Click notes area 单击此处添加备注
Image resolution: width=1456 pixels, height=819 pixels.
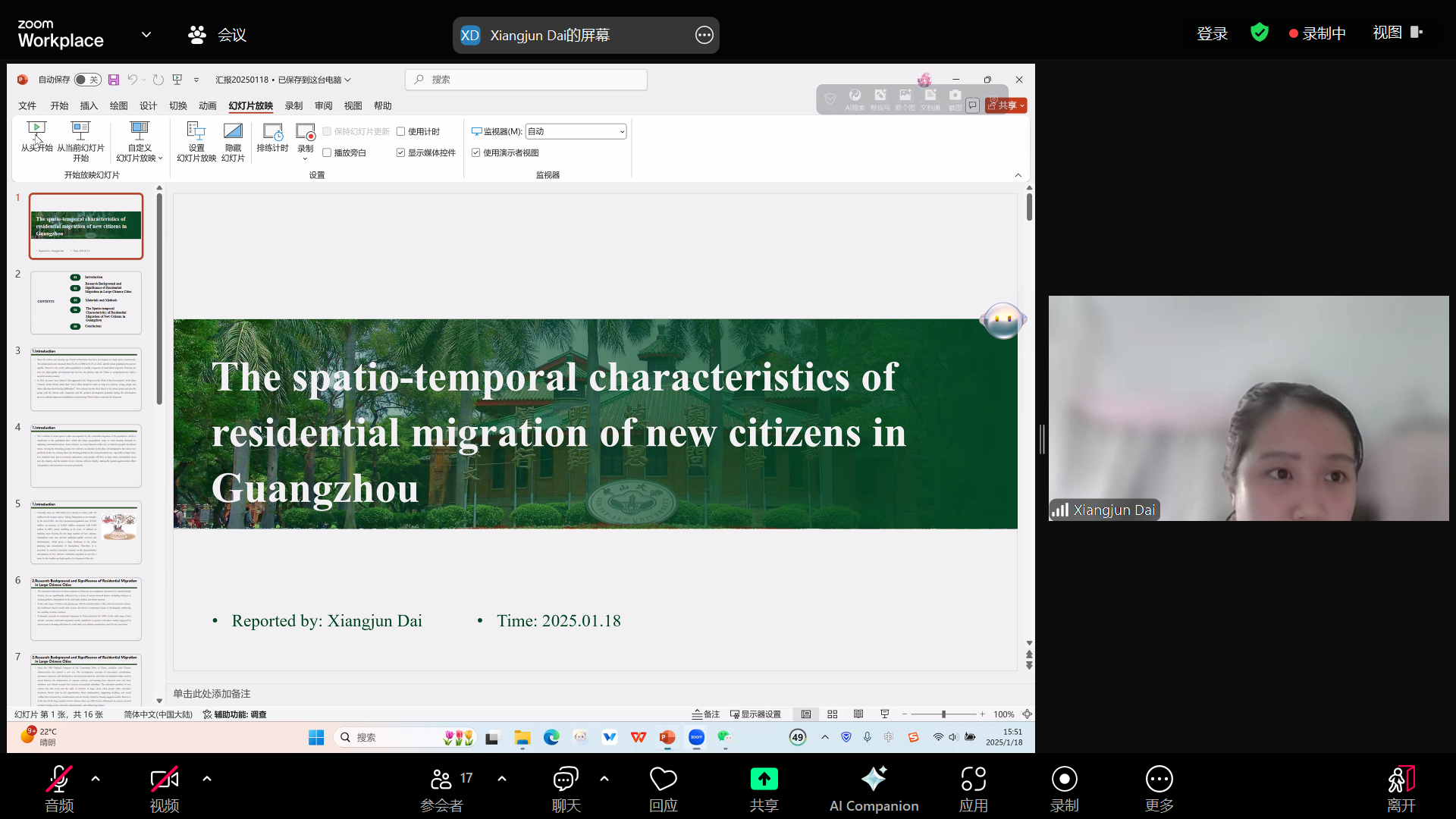pos(212,694)
